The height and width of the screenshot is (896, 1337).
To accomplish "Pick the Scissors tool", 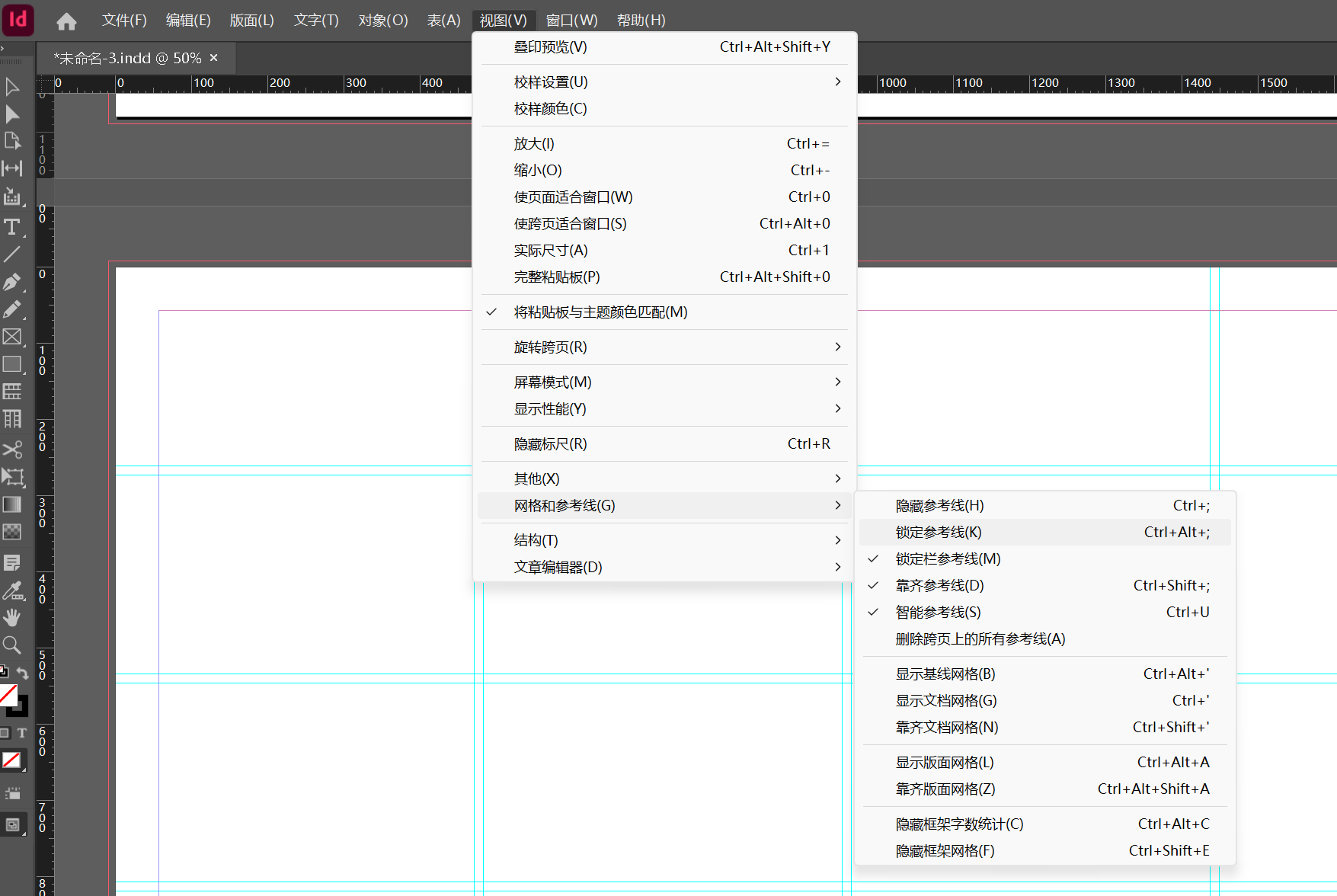I will coord(12,449).
